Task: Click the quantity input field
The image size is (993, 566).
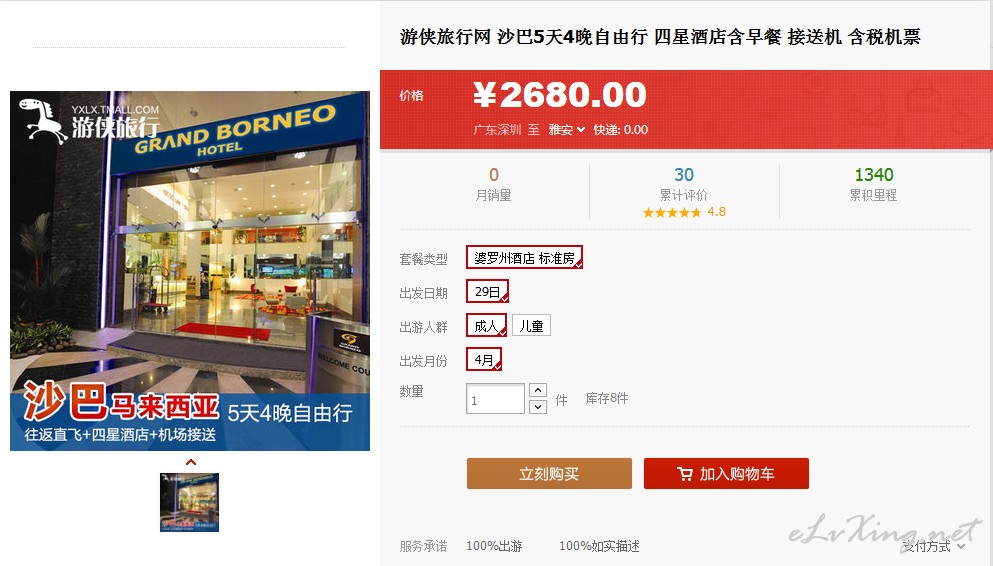Action: pos(495,399)
